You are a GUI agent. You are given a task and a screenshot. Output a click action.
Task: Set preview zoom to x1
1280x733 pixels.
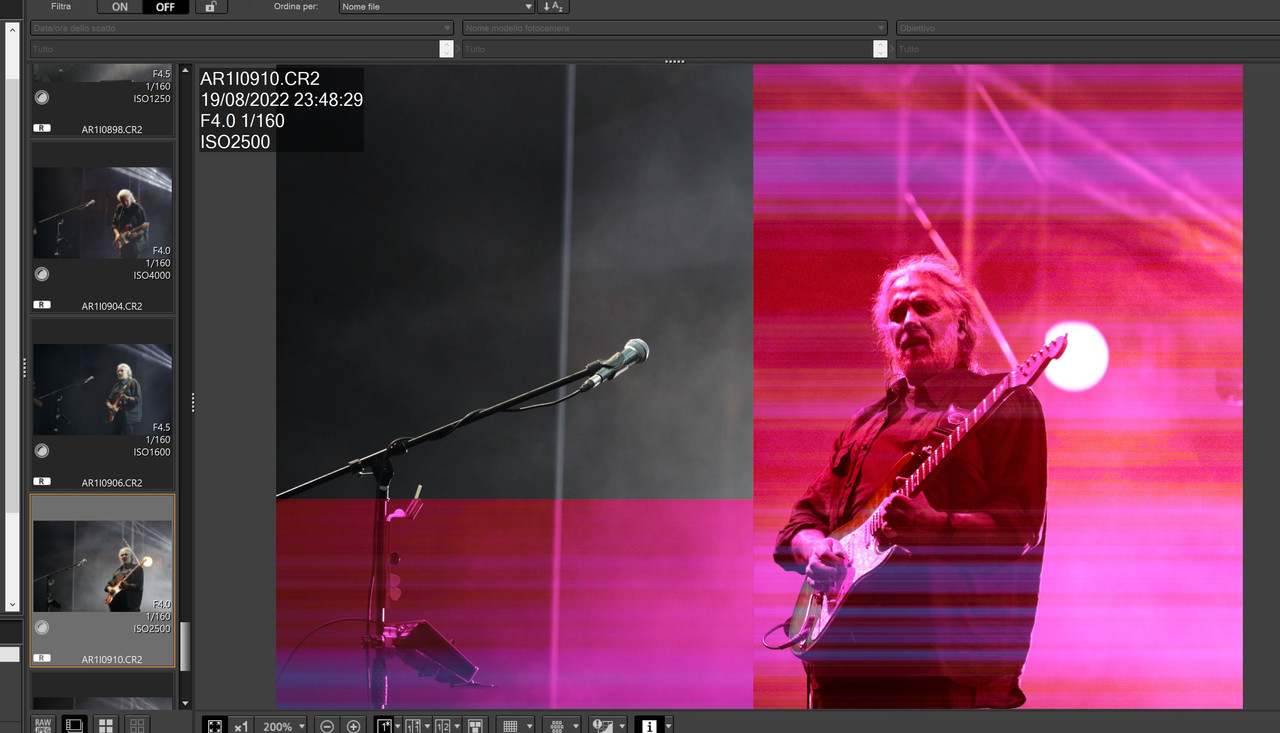[241, 726]
